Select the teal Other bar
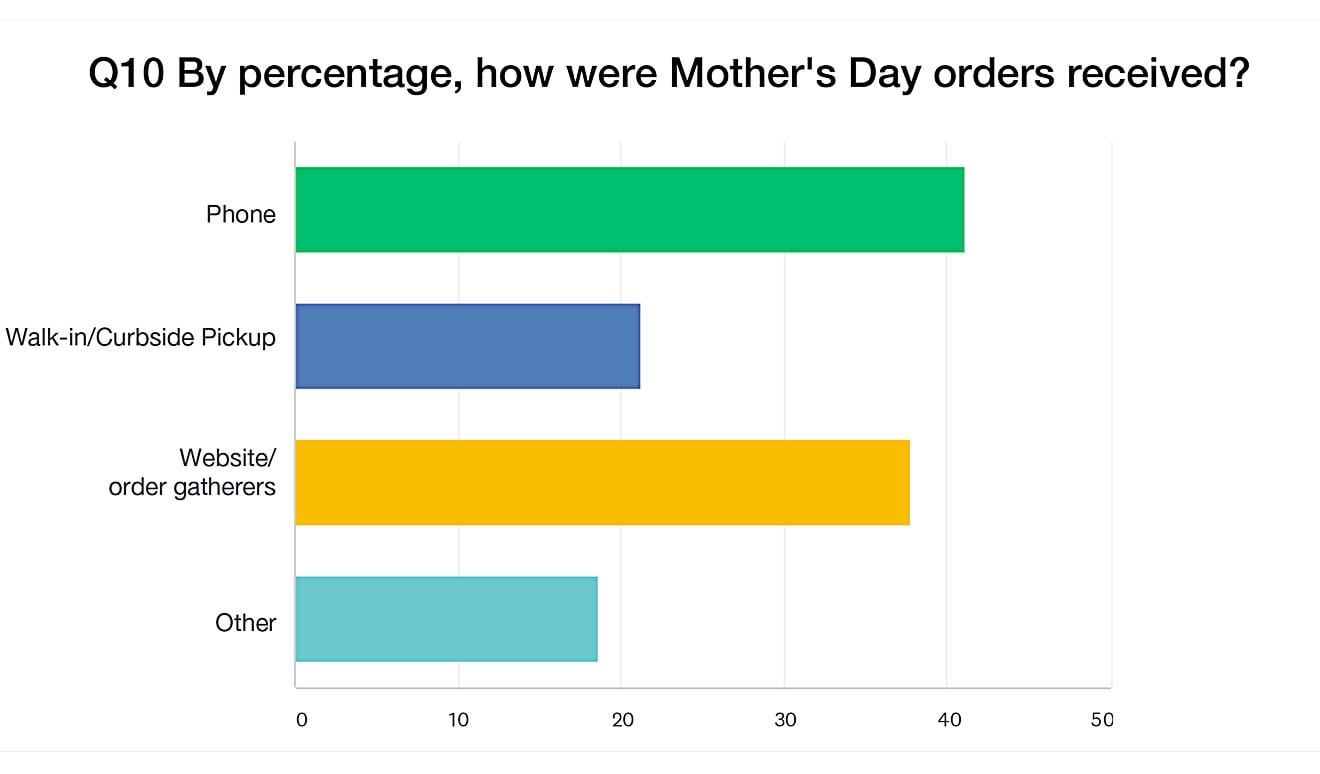The width and height of the screenshot is (1320, 774). click(x=446, y=619)
